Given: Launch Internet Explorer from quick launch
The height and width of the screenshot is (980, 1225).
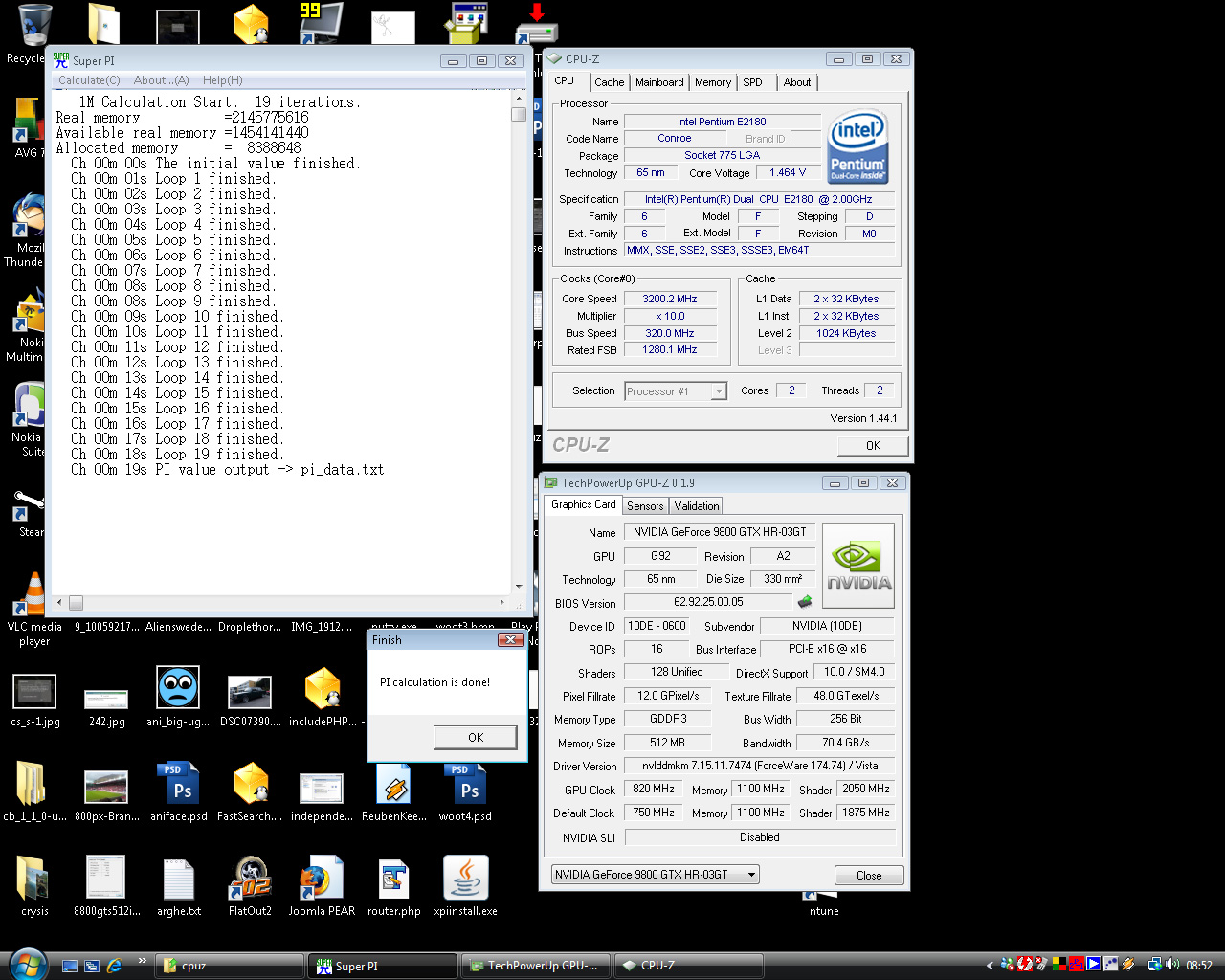Looking at the screenshot, I should click(114, 966).
